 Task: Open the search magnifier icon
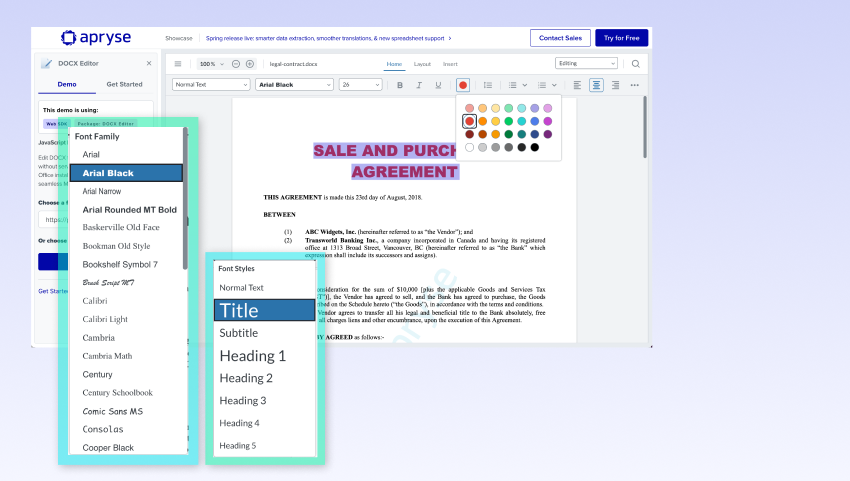(636, 64)
